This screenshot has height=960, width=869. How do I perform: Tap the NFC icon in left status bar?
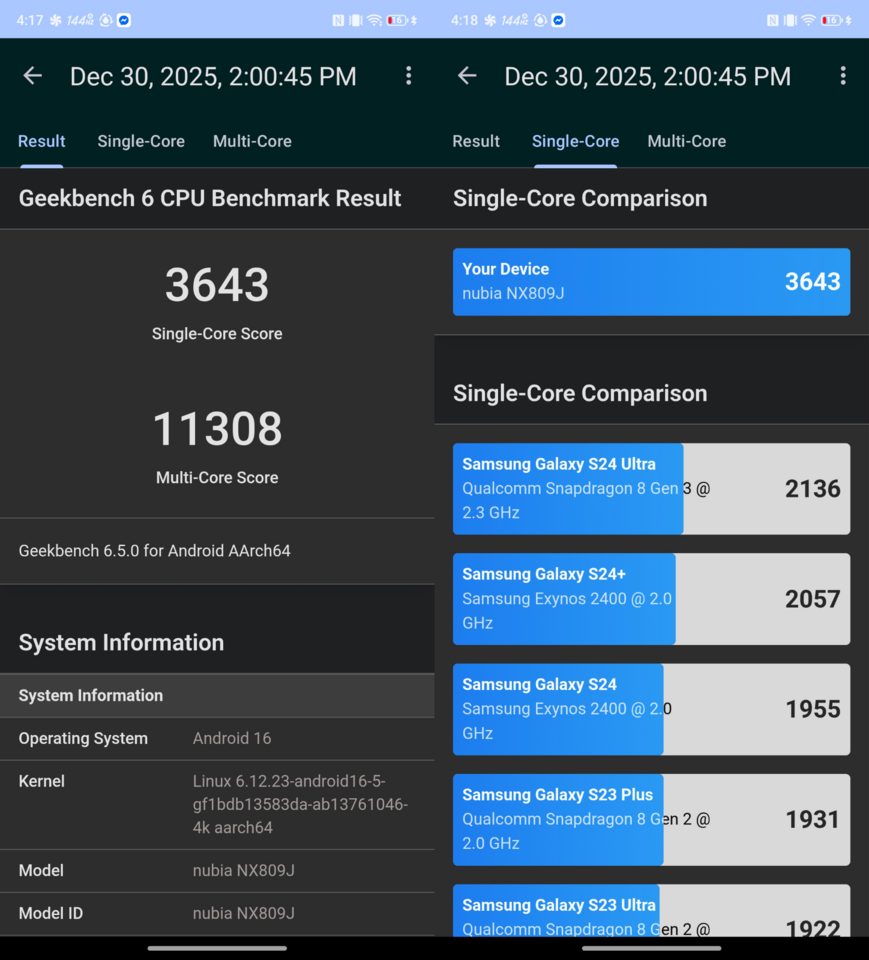(x=338, y=20)
